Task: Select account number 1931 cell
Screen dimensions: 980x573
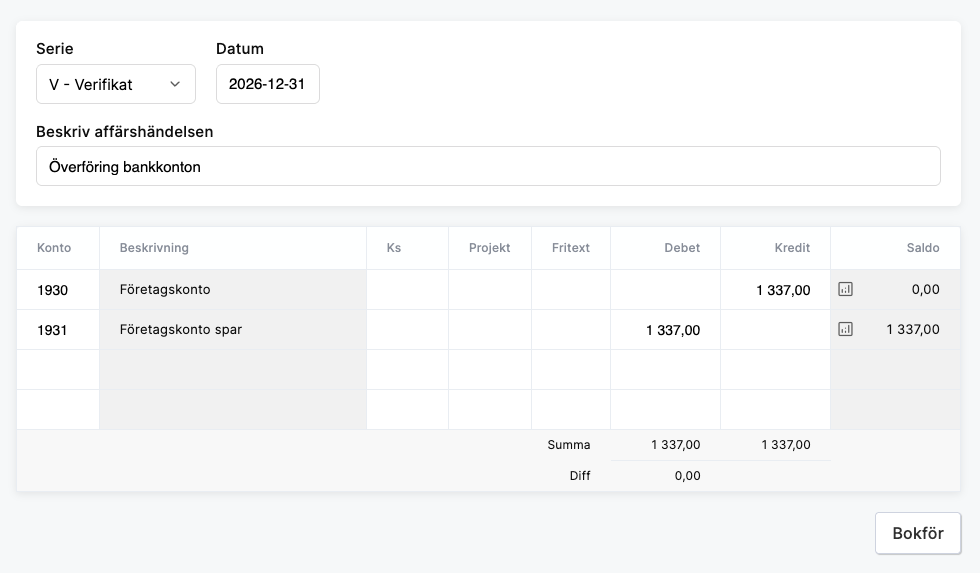Action: (58, 329)
